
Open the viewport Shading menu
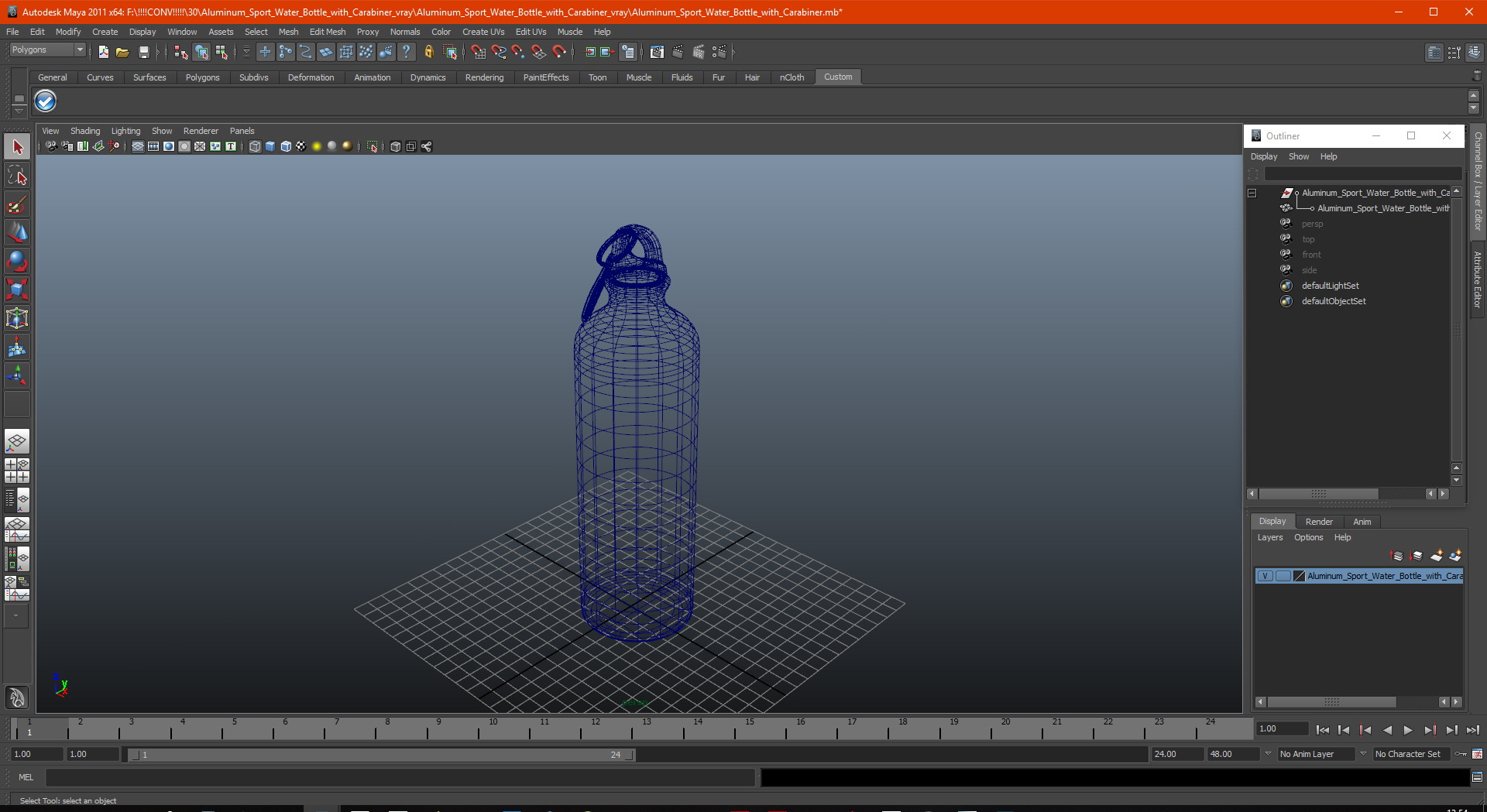click(x=85, y=131)
